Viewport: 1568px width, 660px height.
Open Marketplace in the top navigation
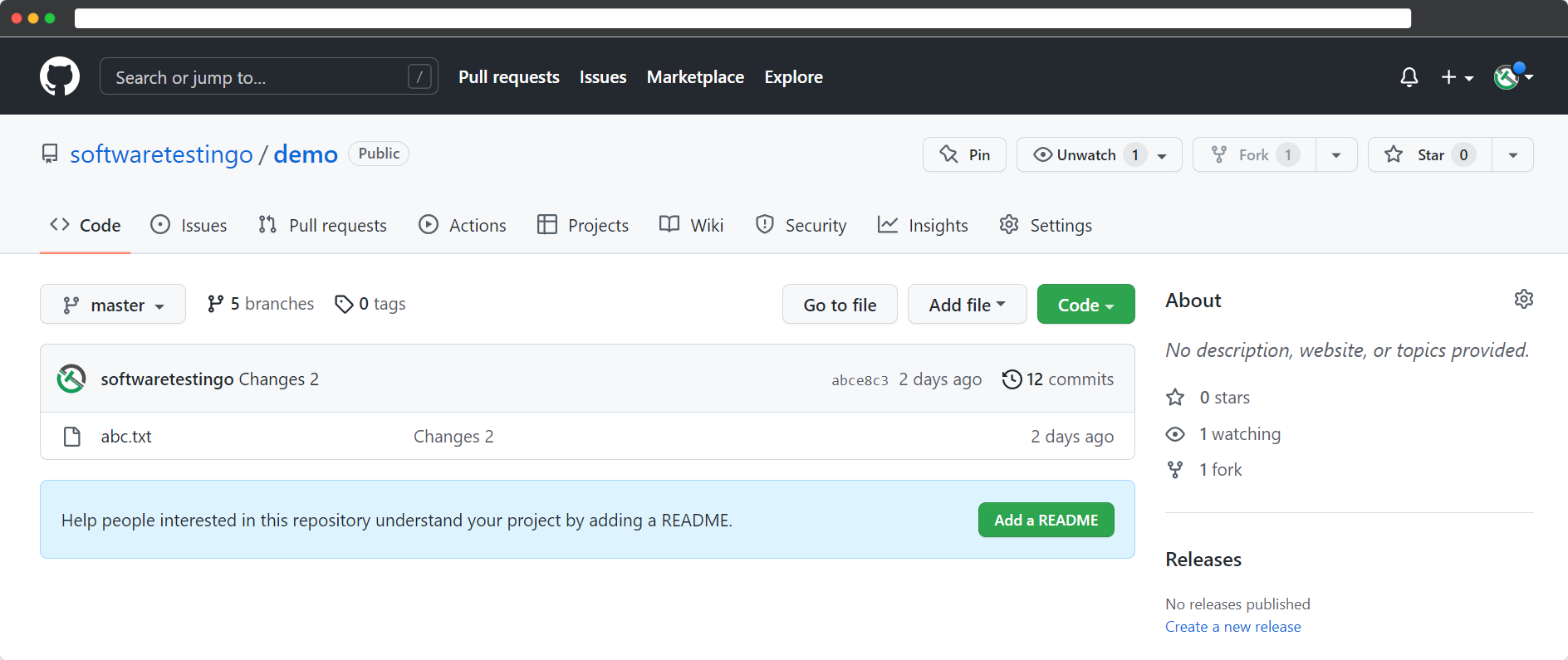695,77
